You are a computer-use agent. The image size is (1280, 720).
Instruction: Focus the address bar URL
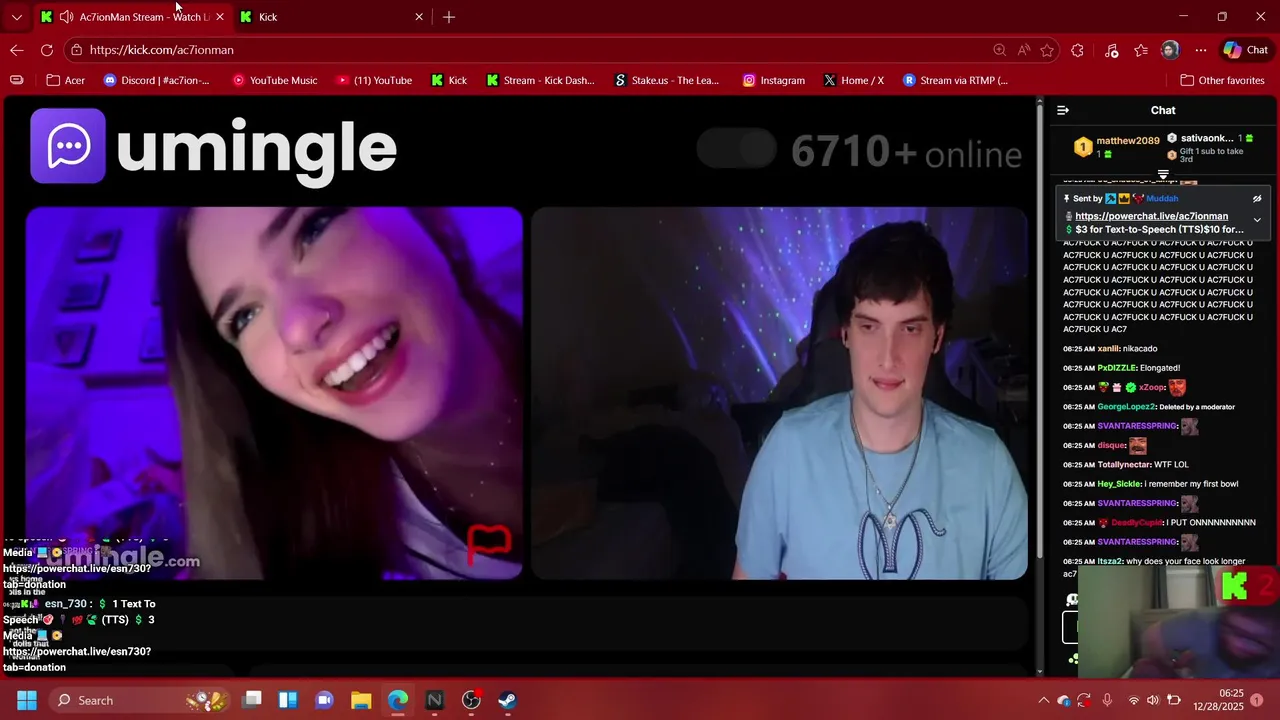tap(161, 50)
